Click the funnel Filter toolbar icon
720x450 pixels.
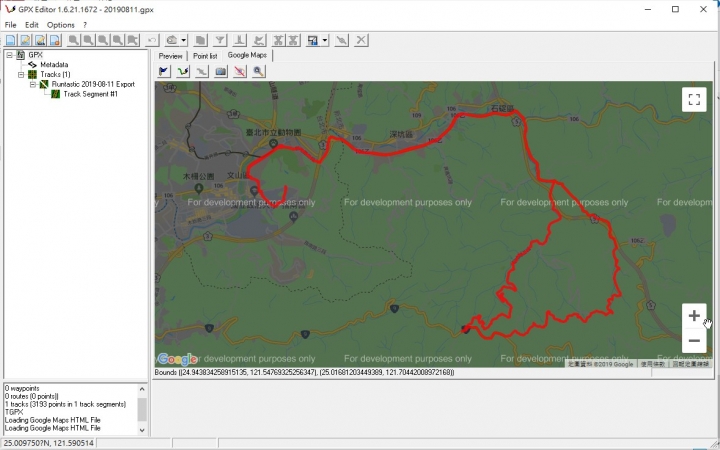tap(220, 40)
